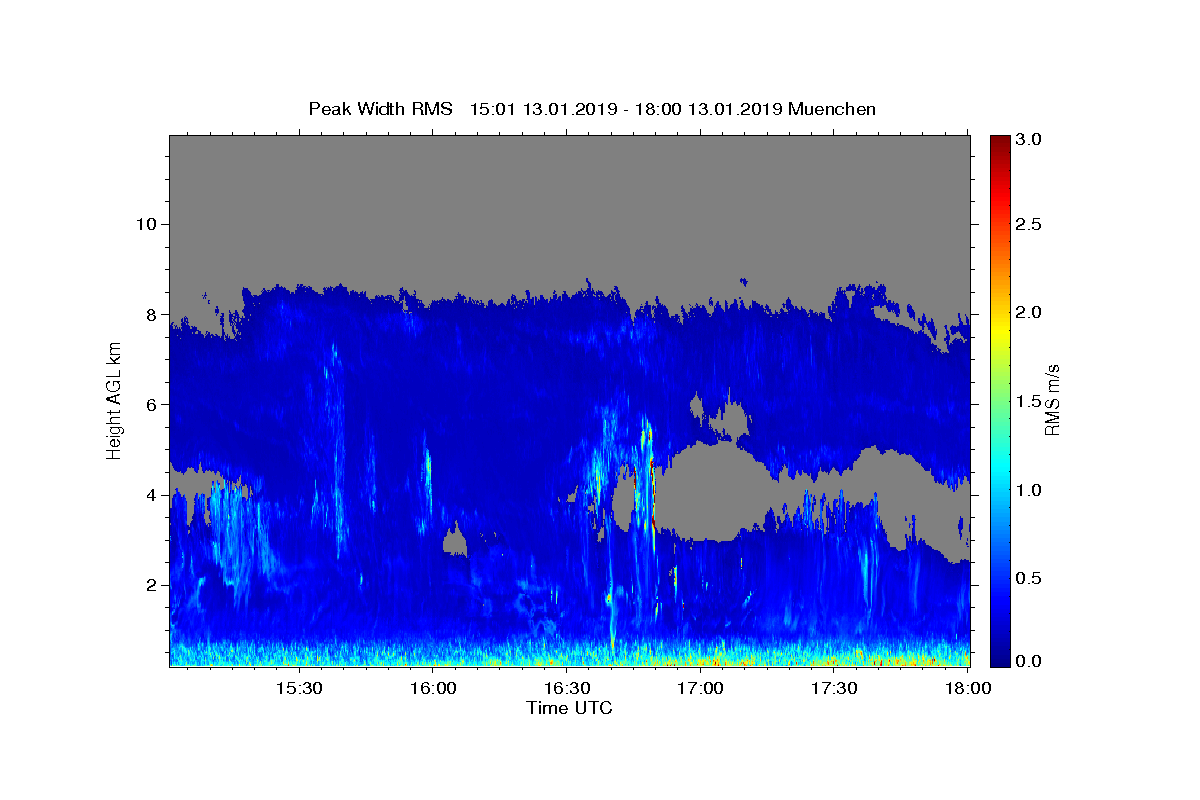Screen dimensions: 1200x800
Task: Click the '17:30' time tick label
Action: tap(834, 688)
